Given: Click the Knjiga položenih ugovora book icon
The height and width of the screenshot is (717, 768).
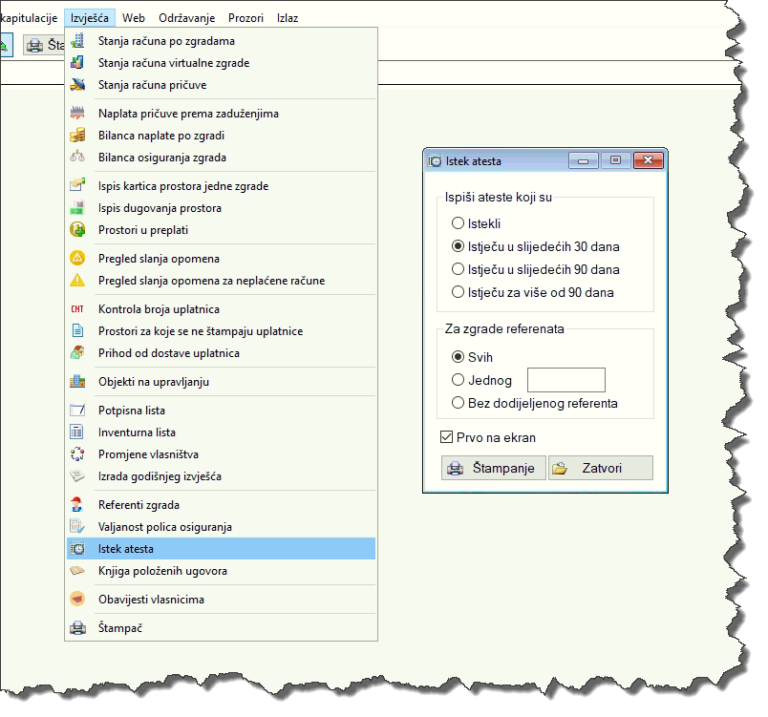Looking at the screenshot, I should coord(77,571).
